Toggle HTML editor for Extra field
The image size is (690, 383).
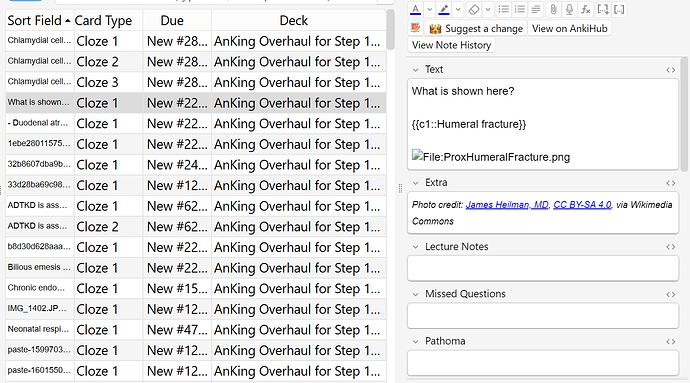pyautogui.click(x=670, y=183)
